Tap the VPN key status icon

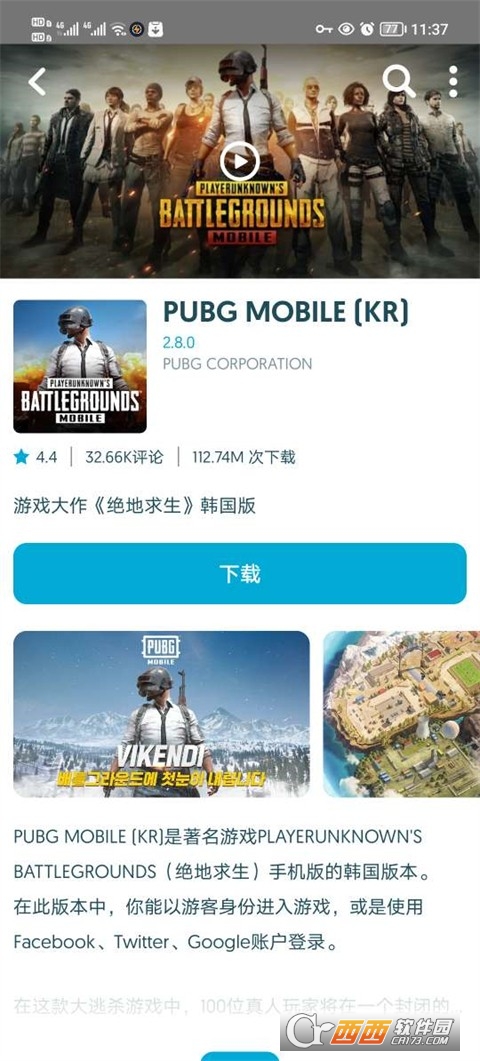click(324, 29)
